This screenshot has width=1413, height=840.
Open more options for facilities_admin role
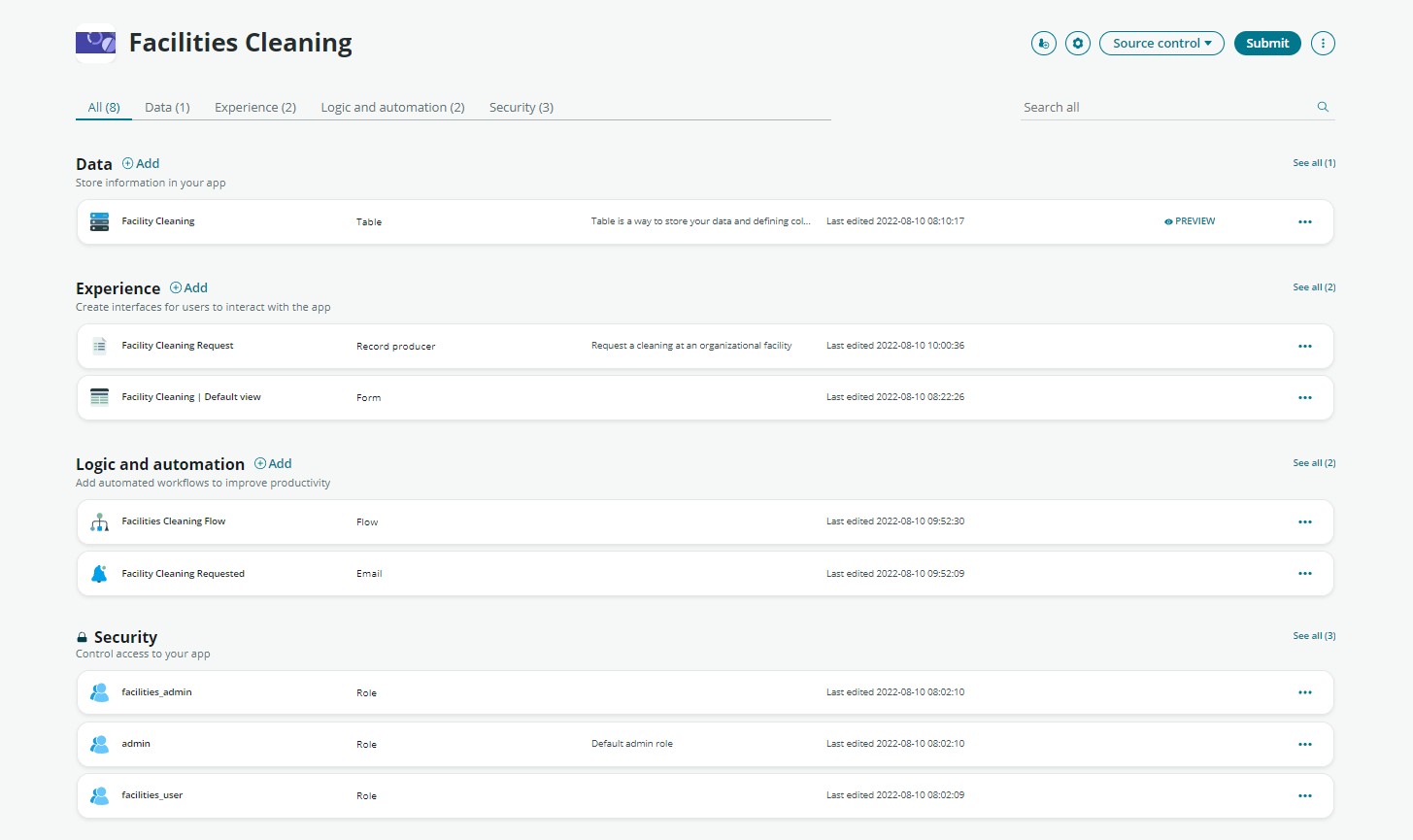(x=1305, y=692)
